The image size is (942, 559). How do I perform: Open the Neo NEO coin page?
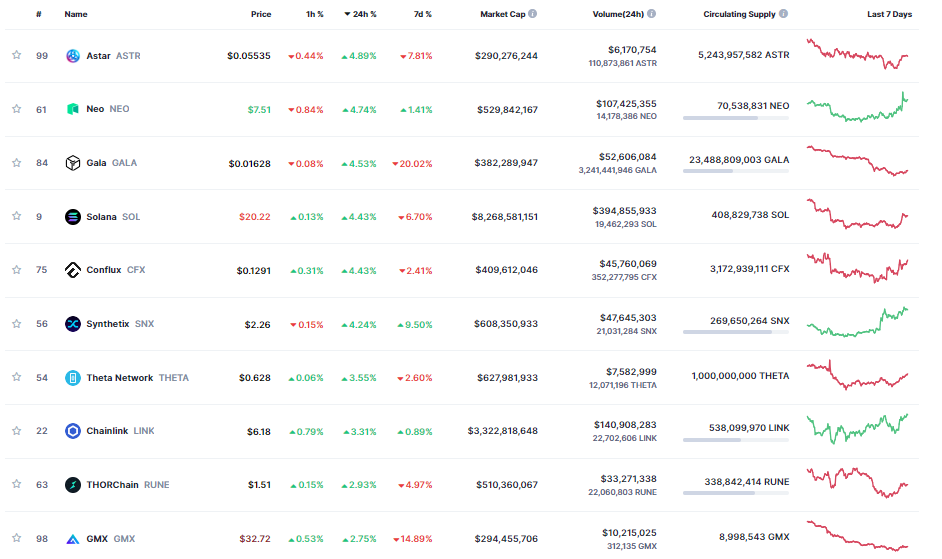click(108, 109)
